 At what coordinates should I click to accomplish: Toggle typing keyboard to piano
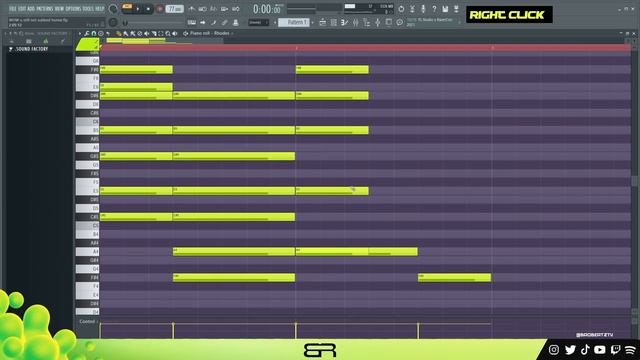point(191,22)
